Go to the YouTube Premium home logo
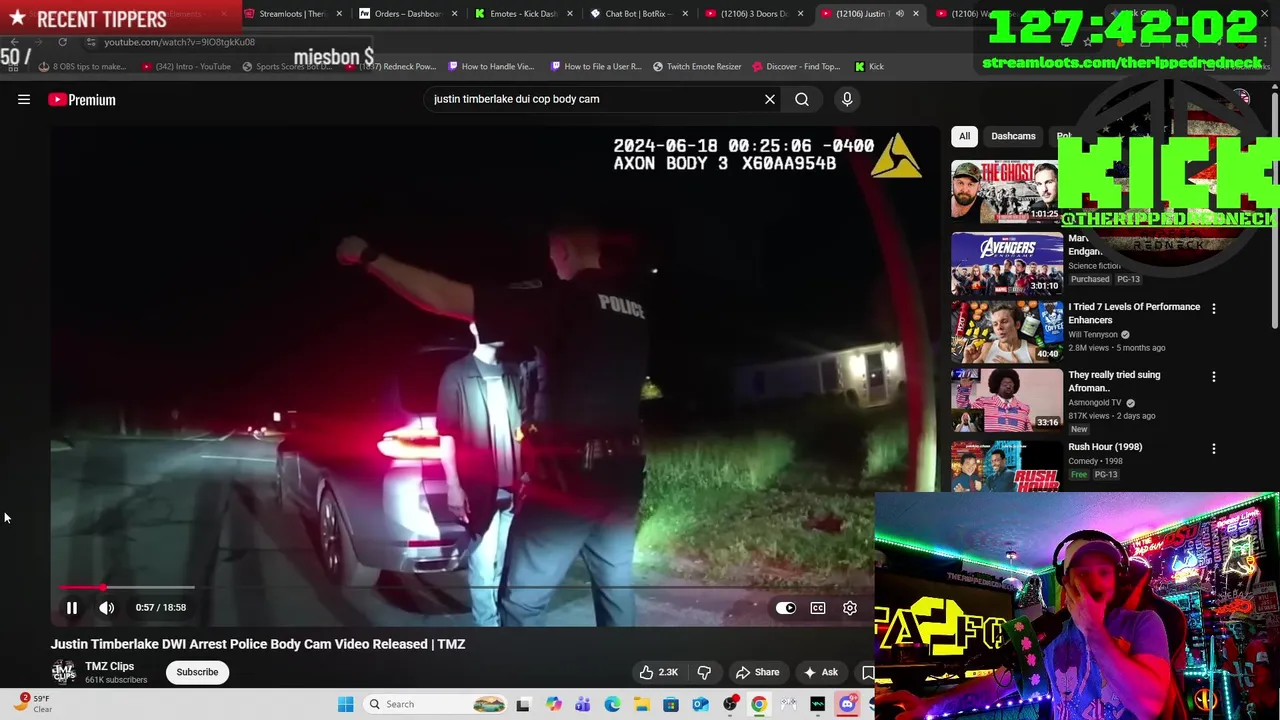 82,99
